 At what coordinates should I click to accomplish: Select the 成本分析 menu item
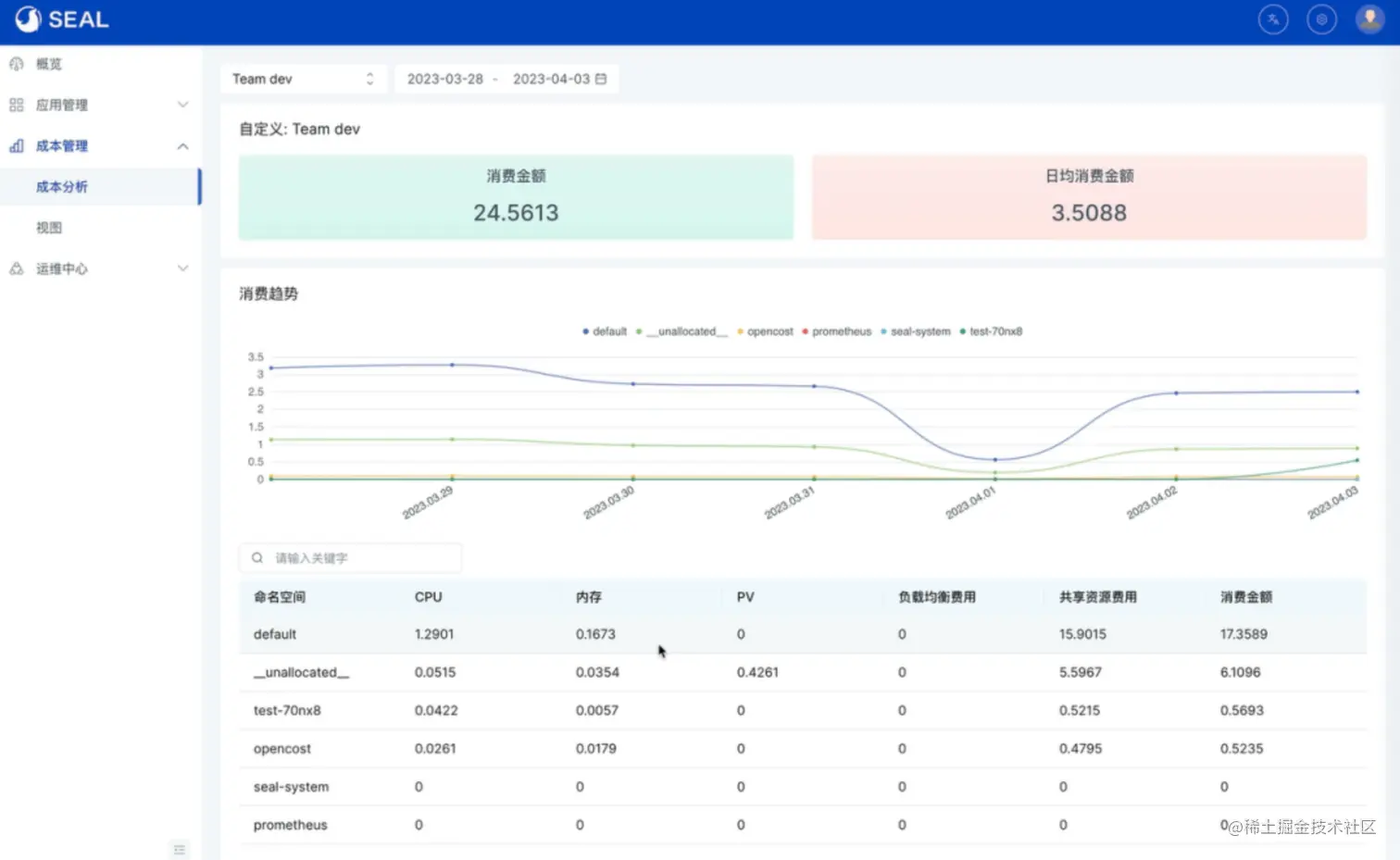[100, 187]
